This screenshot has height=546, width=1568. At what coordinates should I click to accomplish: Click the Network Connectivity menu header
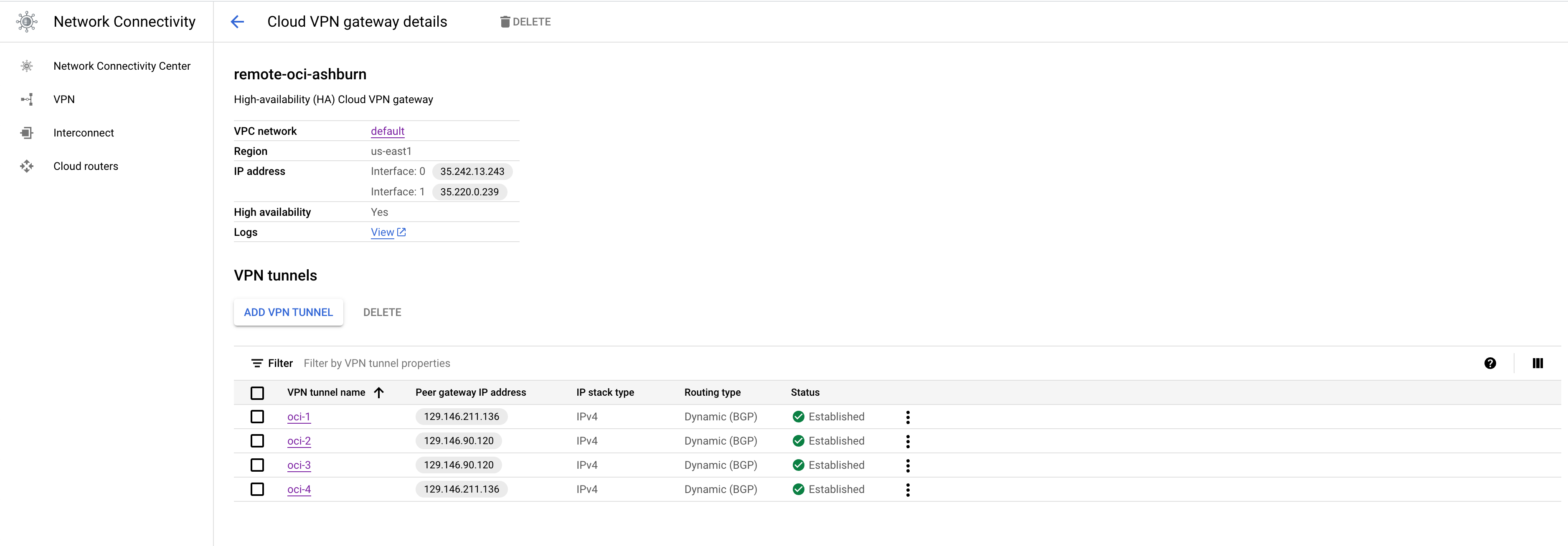(x=124, y=21)
